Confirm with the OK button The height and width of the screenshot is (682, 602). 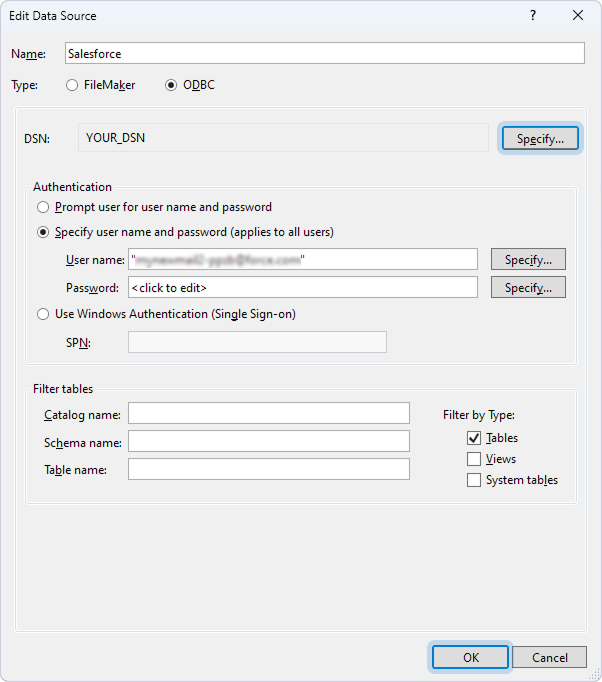(x=470, y=657)
